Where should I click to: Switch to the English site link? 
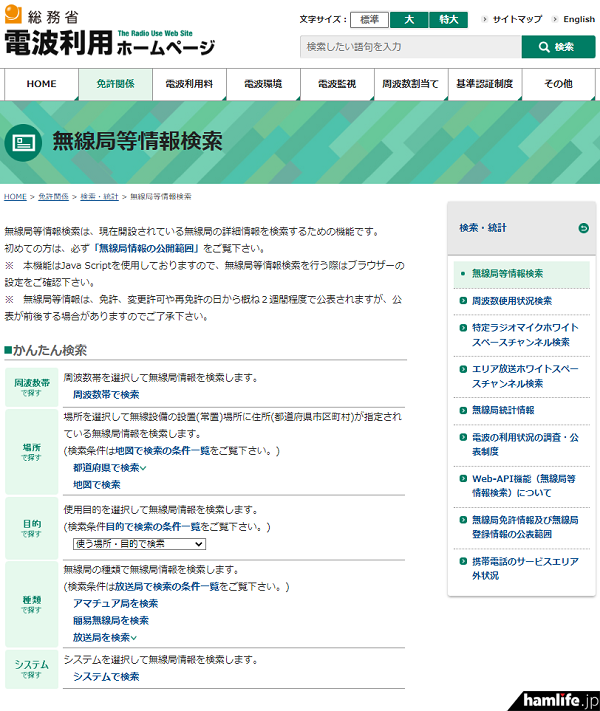pos(578,19)
